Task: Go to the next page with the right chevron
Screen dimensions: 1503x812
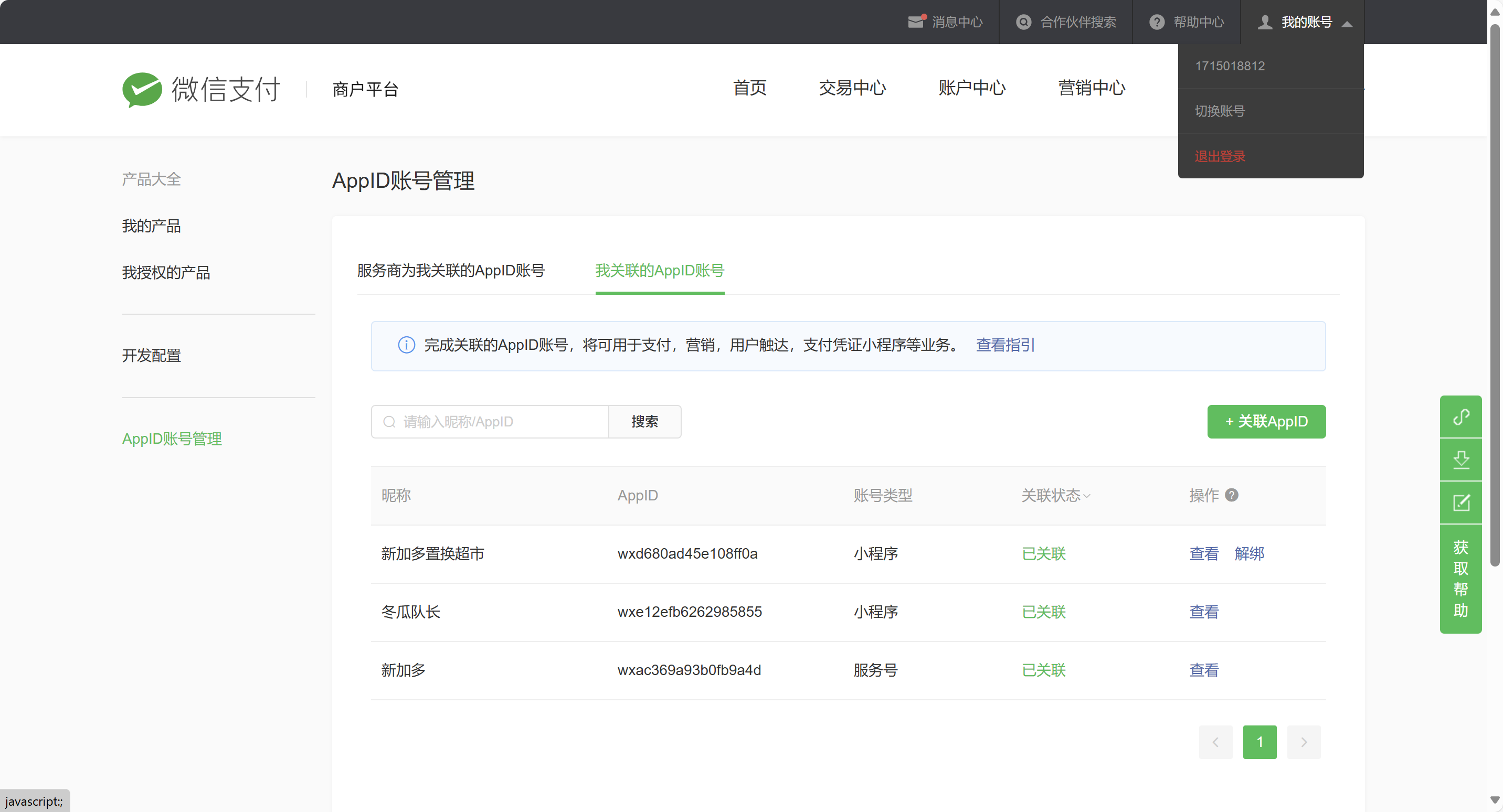Action: (x=1304, y=742)
